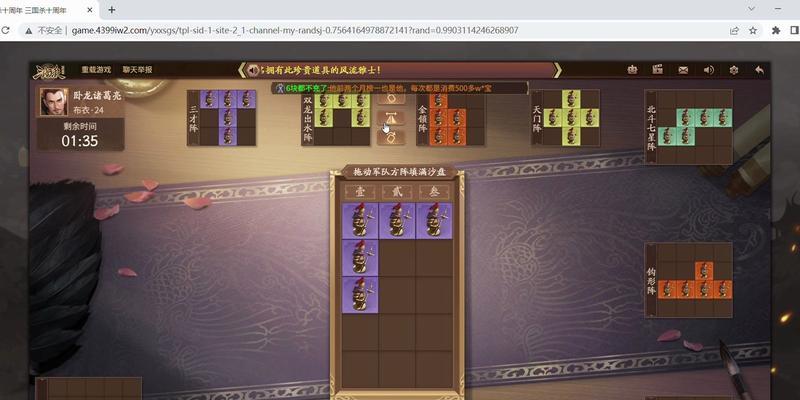This screenshot has width=800, height=400.
Task: Select the orange 金锁阵 formation piece
Action: click(x=451, y=118)
